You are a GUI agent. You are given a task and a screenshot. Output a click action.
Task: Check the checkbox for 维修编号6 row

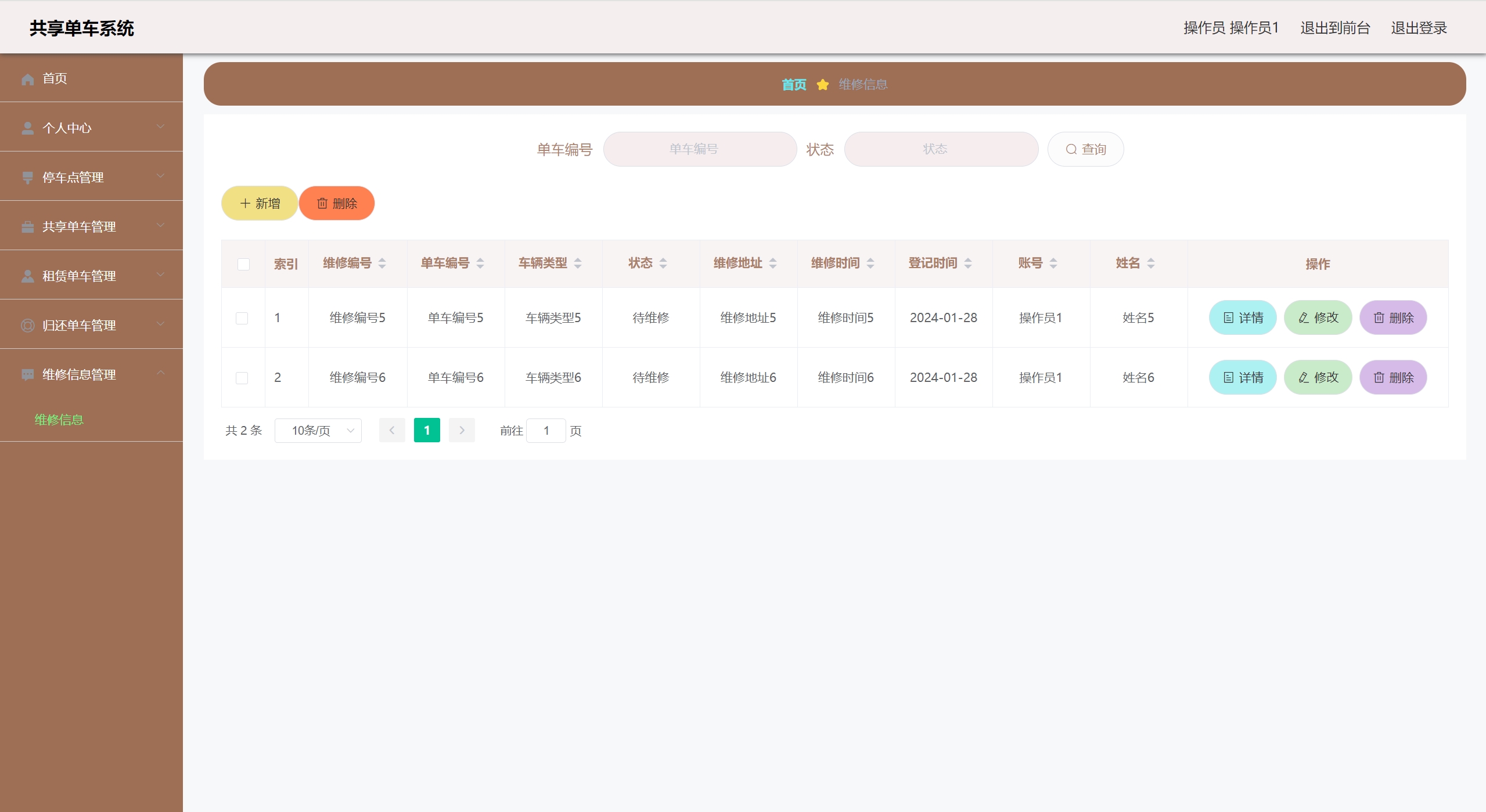[242, 378]
